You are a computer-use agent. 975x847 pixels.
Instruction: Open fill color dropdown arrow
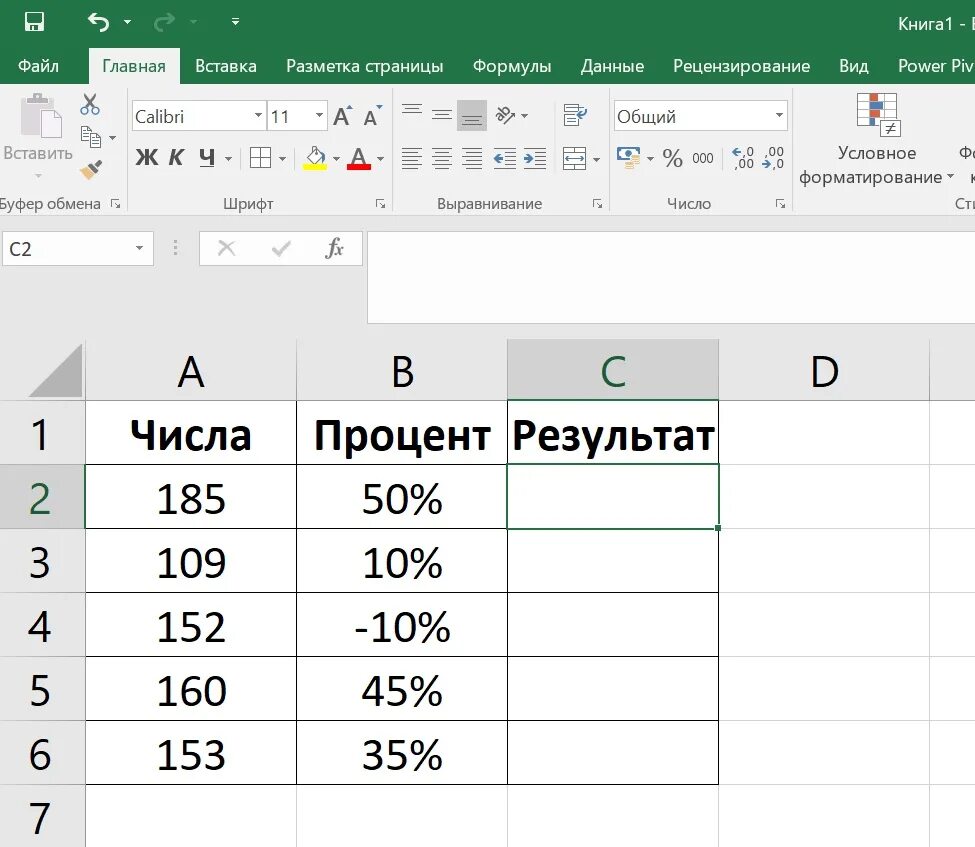tap(336, 159)
